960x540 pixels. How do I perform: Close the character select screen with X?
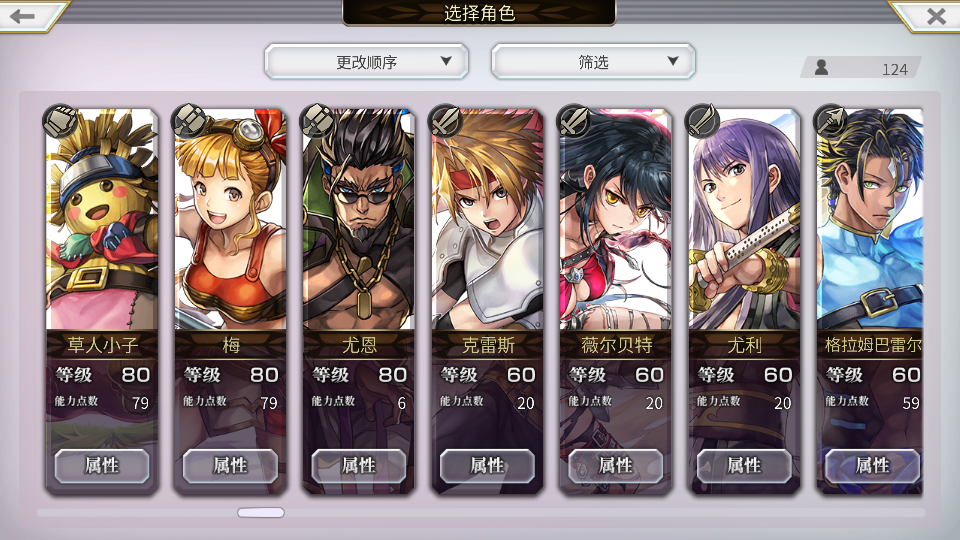click(x=936, y=16)
